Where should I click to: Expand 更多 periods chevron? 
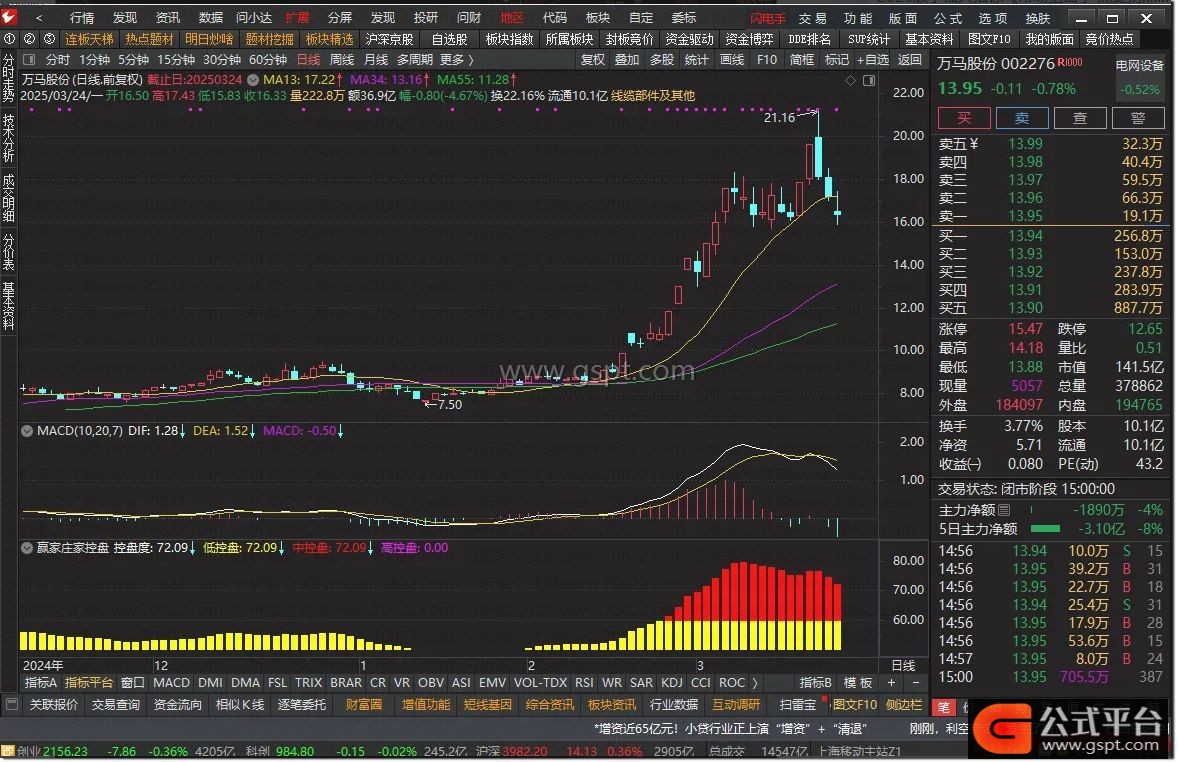[457, 59]
